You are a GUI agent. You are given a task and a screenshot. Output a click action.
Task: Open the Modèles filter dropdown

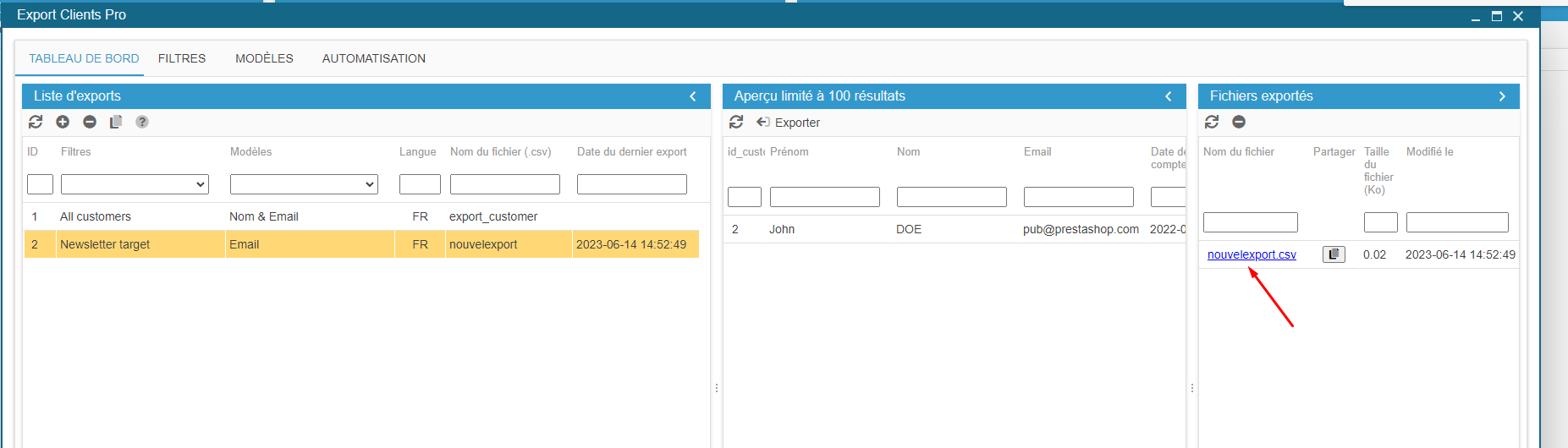pos(304,184)
